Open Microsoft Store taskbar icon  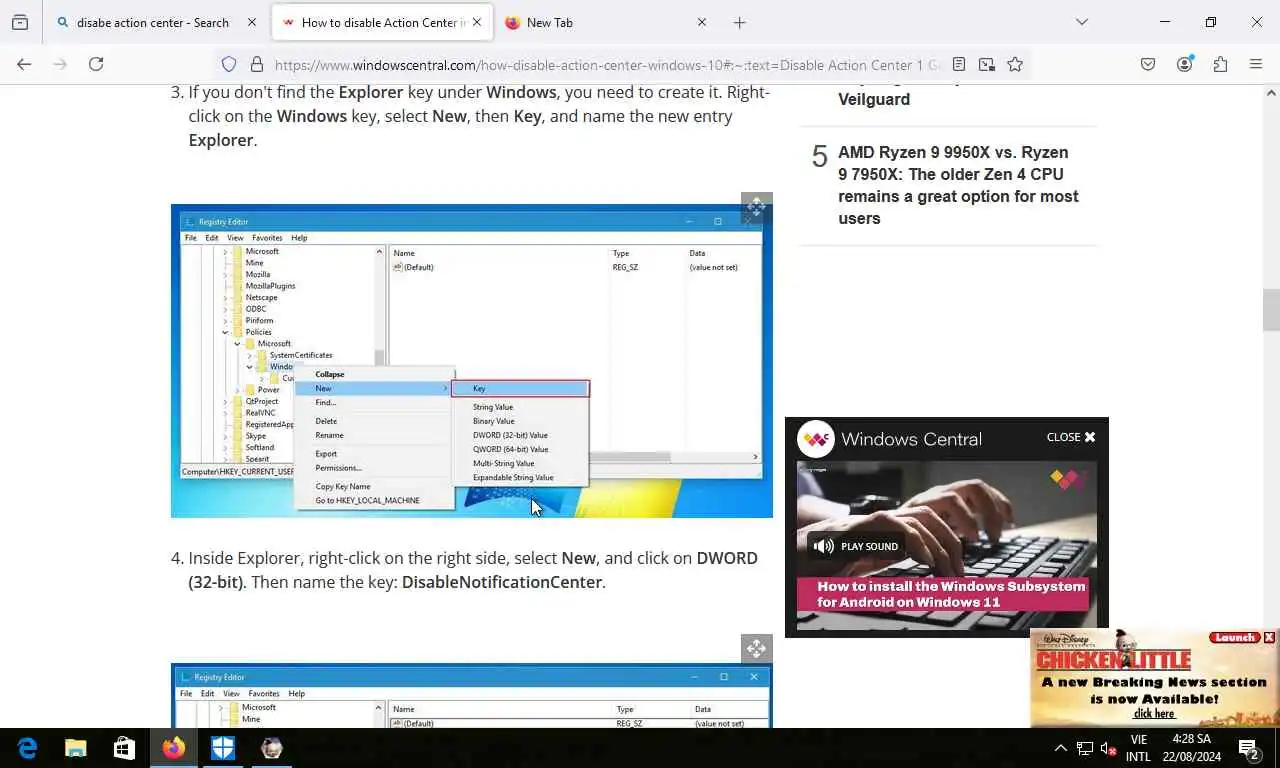124,748
